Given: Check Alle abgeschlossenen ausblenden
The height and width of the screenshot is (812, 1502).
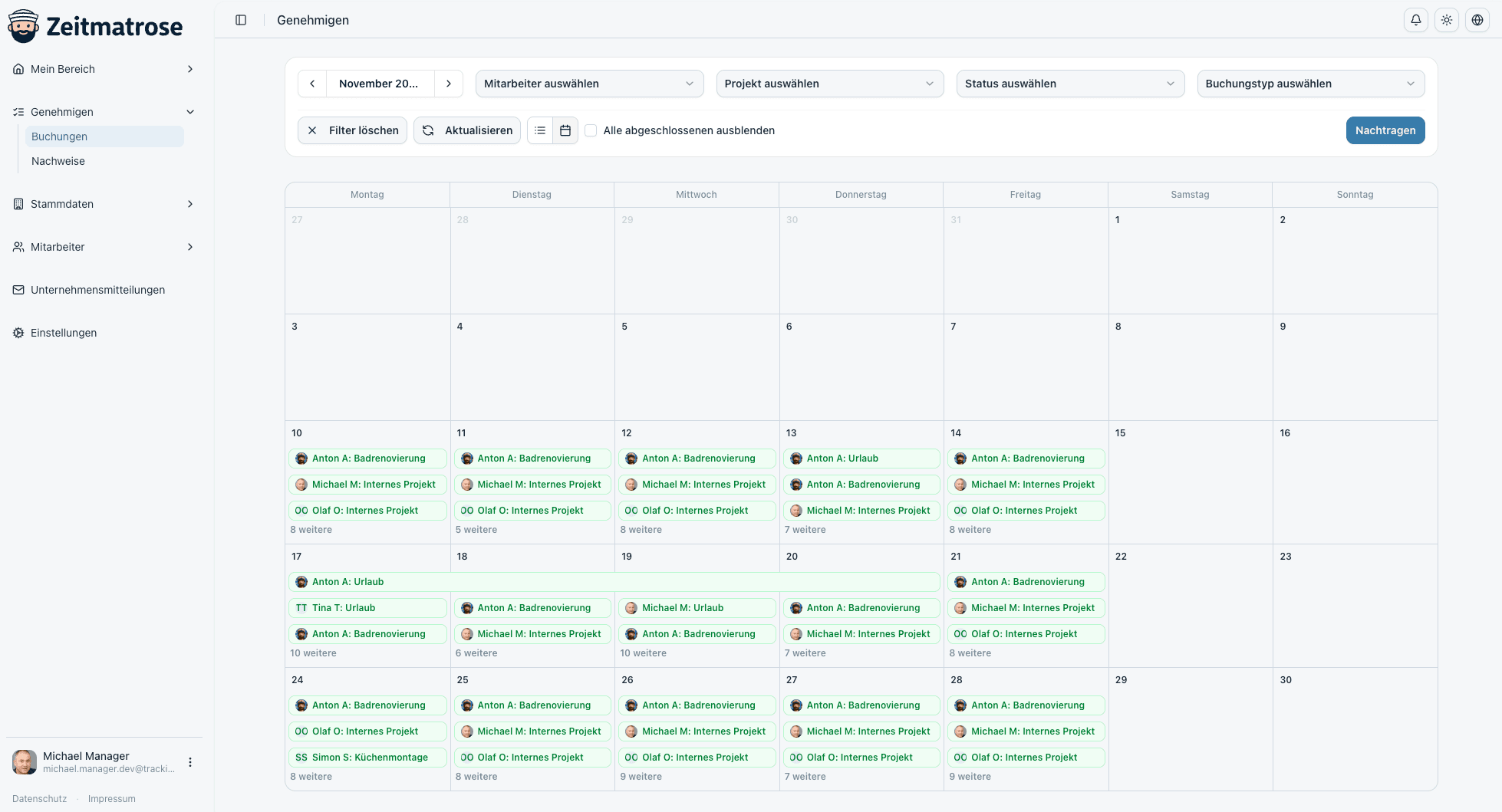Looking at the screenshot, I should coord(591,130).
